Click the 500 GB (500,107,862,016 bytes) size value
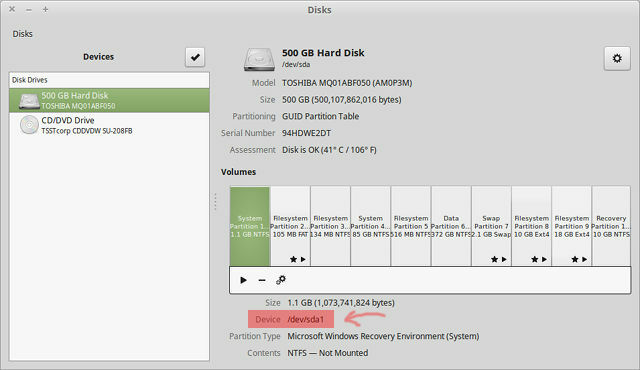The height and width of the screenshot is (370, 640). point(342,100)
